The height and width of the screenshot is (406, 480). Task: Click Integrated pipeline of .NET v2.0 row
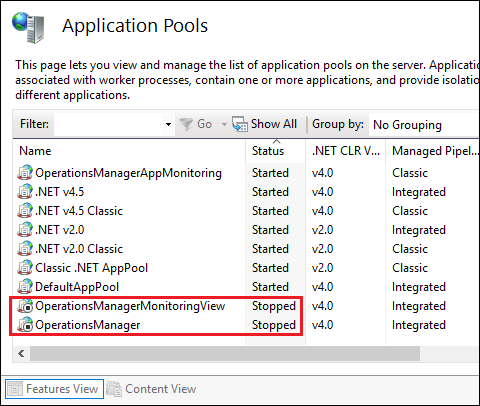(x=419, y=230)
